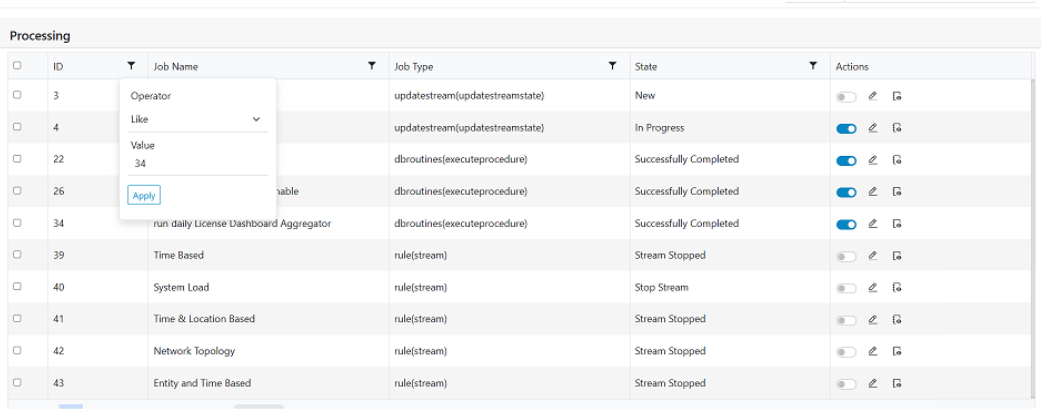Click the edit pencil for job 34
Screen dimensions: 1053x418
(x=872, y=224)
